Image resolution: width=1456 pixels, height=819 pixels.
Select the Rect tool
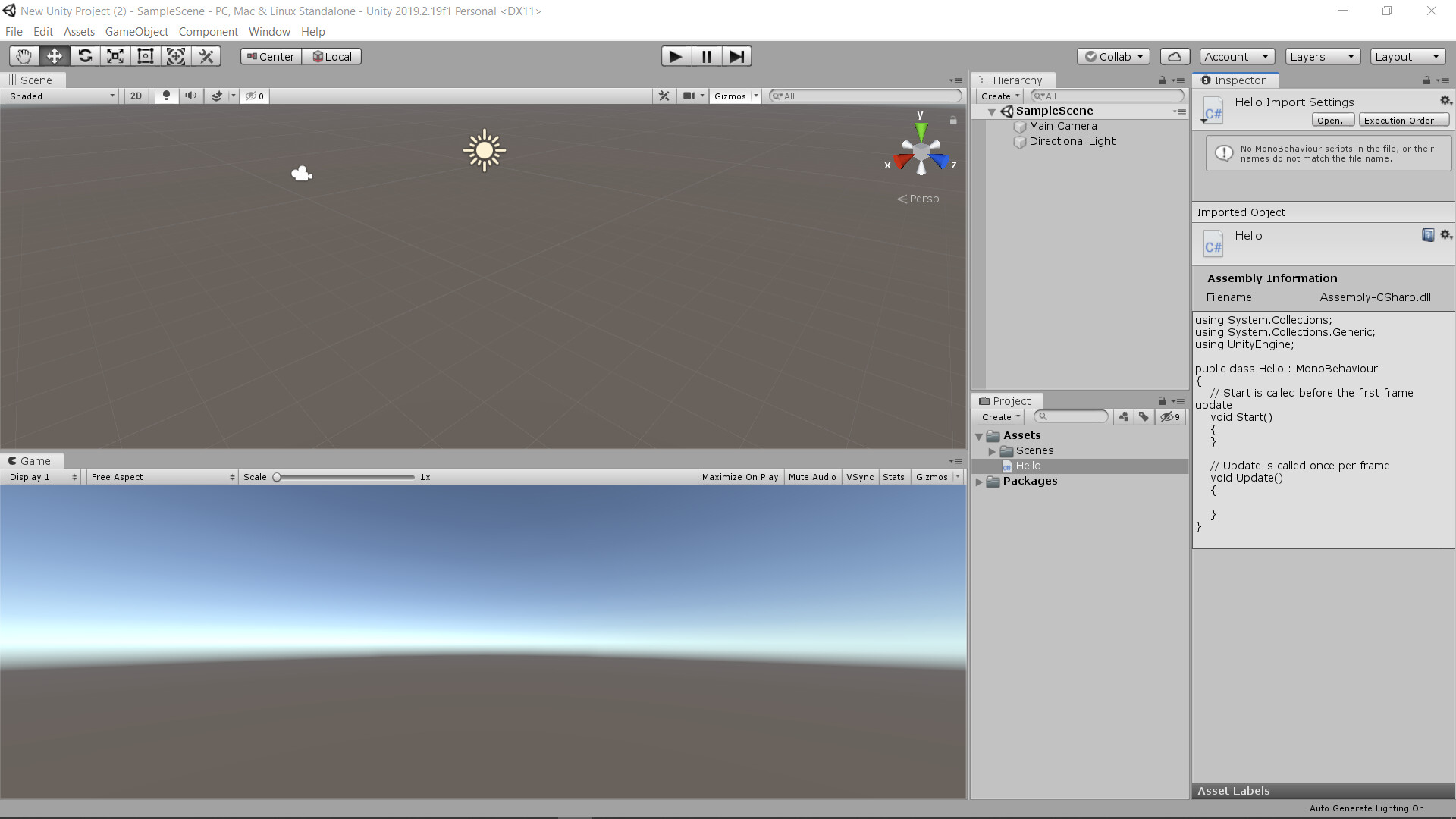145,55
